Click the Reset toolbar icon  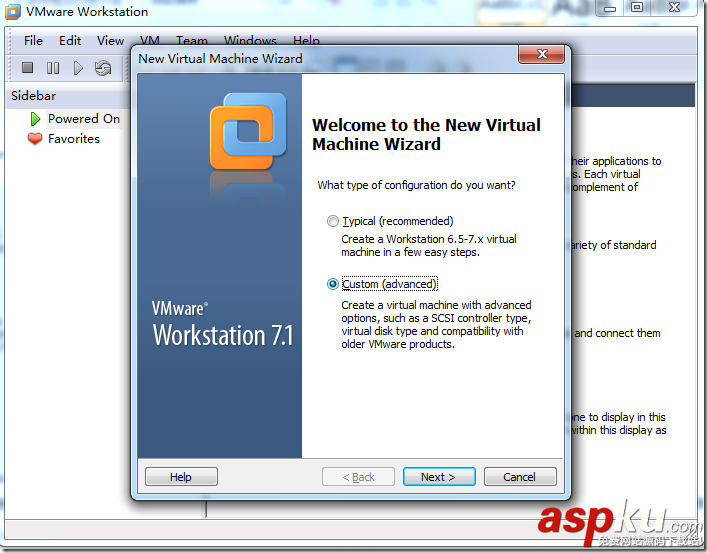(x=103, y=68)
